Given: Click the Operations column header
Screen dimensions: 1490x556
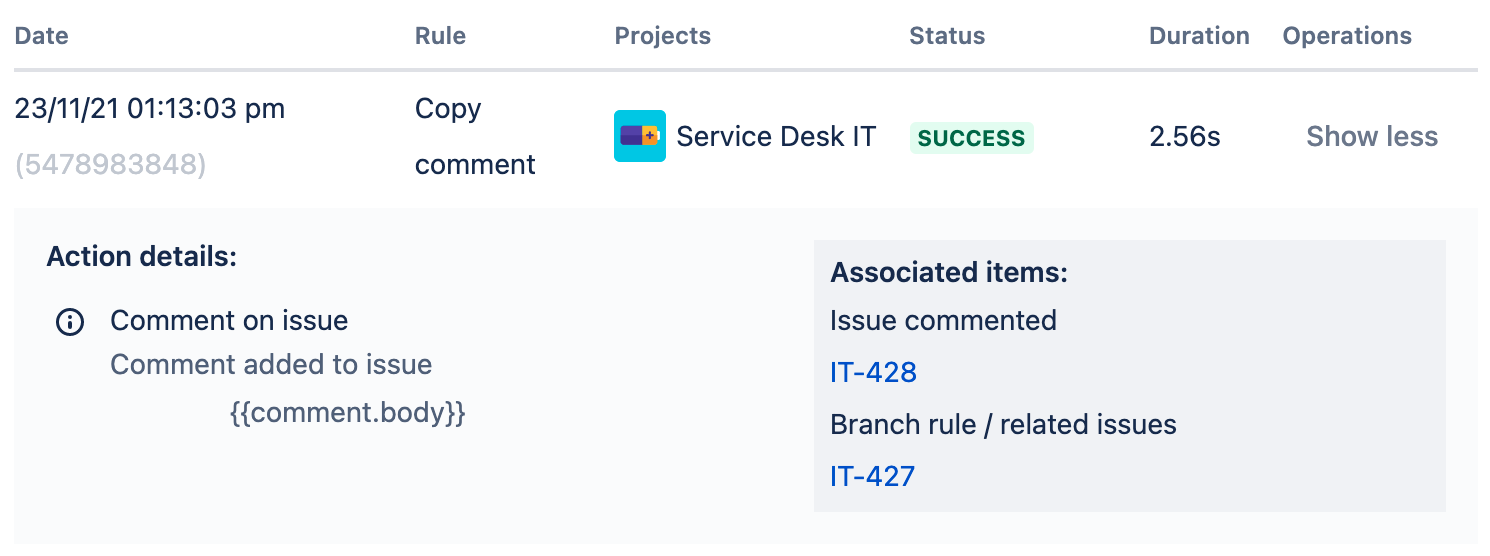Looking at the screenshot, I should pos(1347,36).
